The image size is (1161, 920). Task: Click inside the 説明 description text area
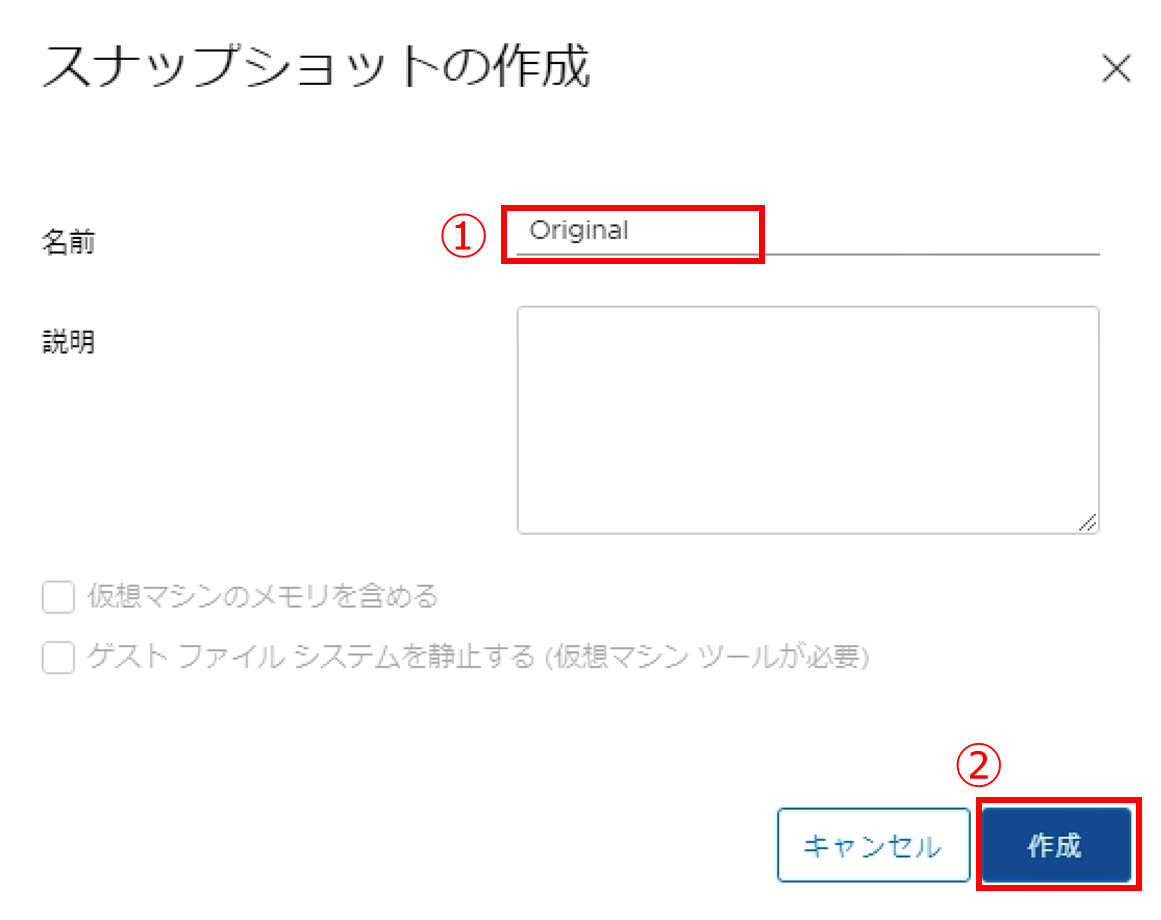tap(807, 419)
